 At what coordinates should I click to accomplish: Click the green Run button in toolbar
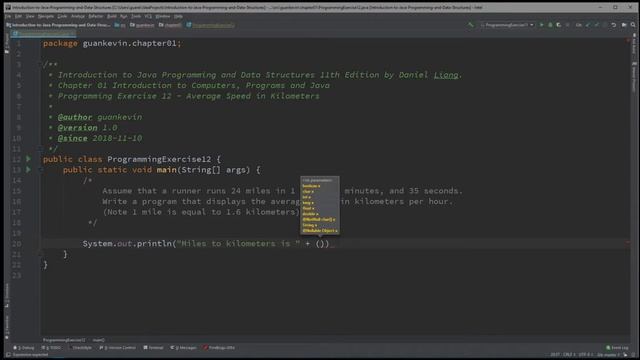pos(542,25)
